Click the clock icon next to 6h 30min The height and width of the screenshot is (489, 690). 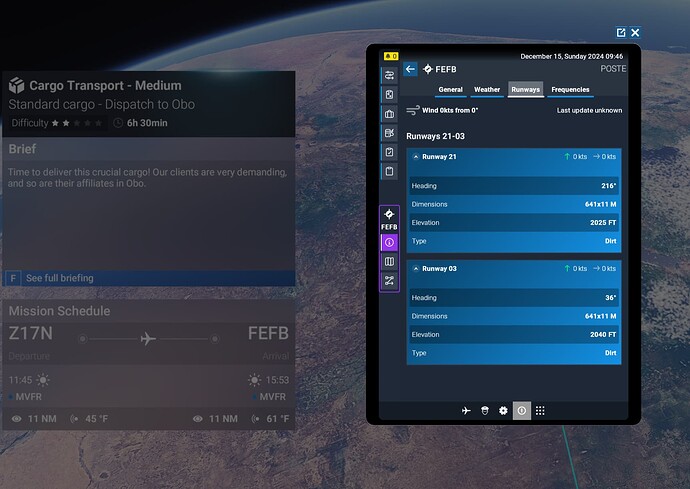point(118,123)
